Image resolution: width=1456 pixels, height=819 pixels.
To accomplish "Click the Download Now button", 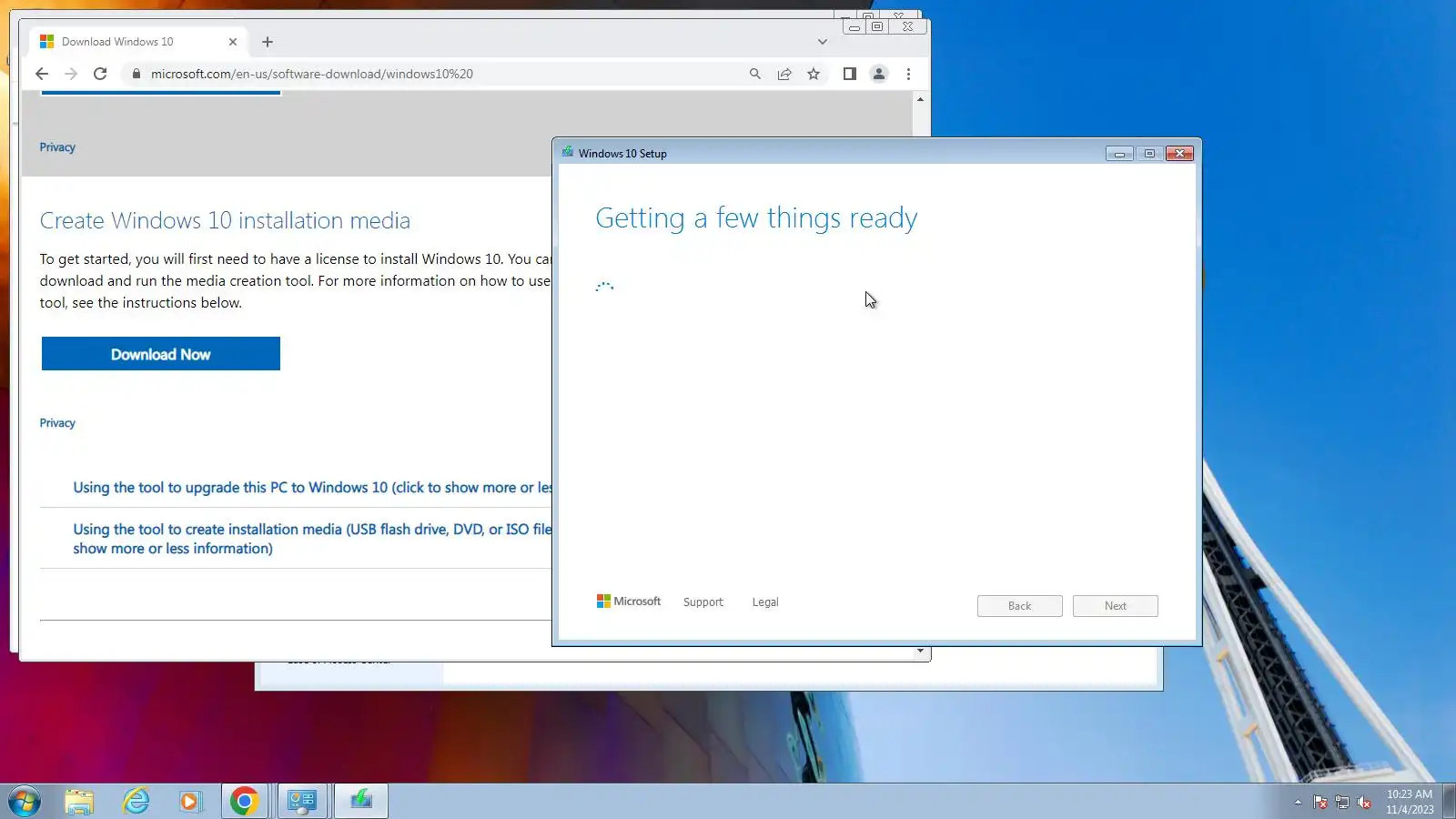I will tap(161, 354).
